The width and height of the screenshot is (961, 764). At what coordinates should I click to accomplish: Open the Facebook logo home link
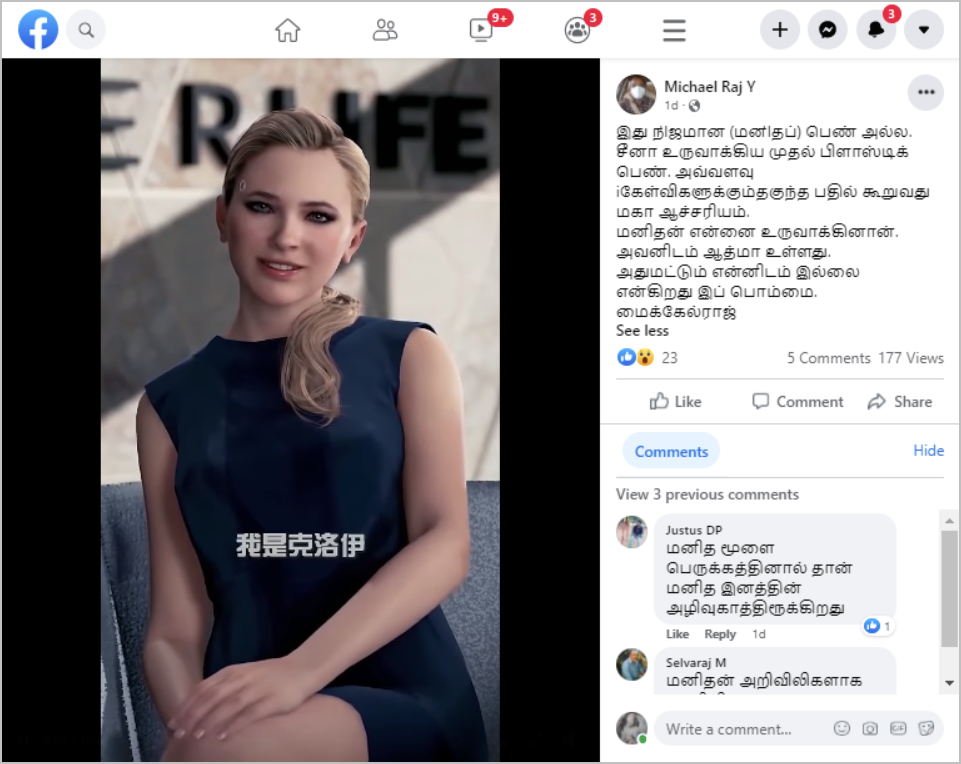pyautogui.click(x=38, y=29)
